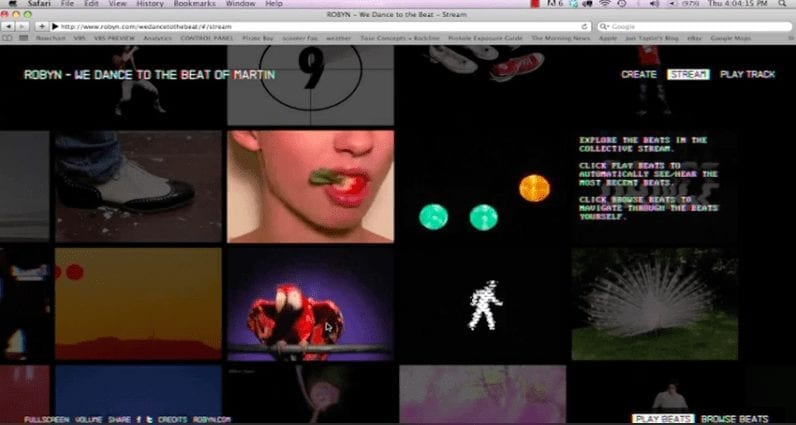Click the SHARE label in footer
This screenshot has width=796, height=425.
(120, 420)
